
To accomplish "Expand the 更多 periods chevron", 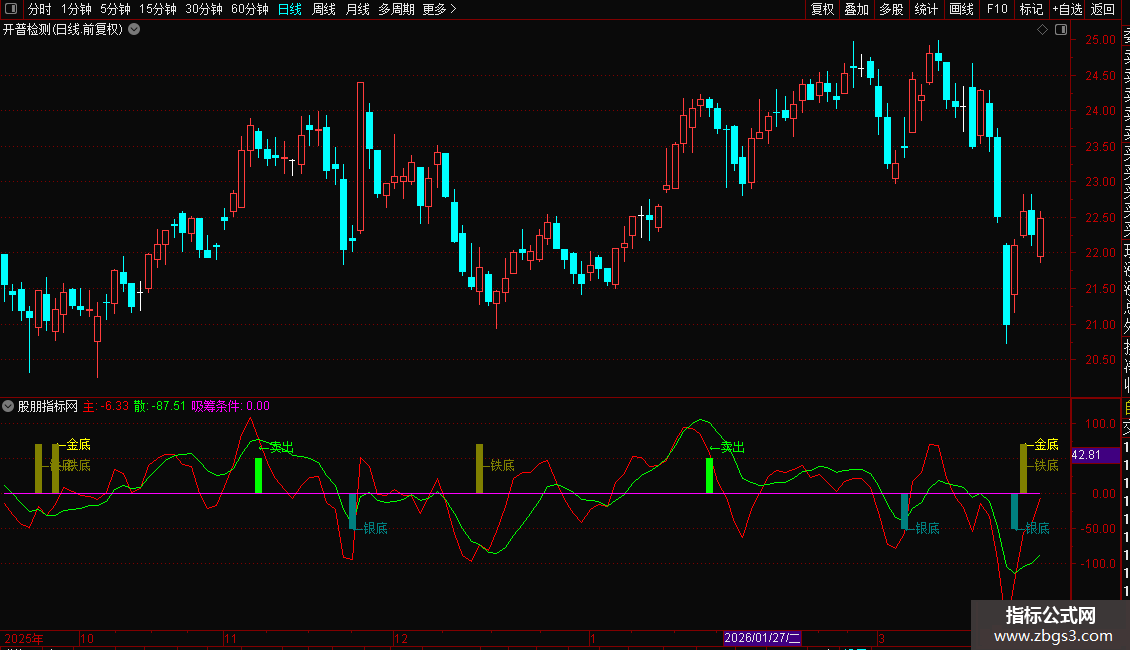I will (x=453, y=9).
